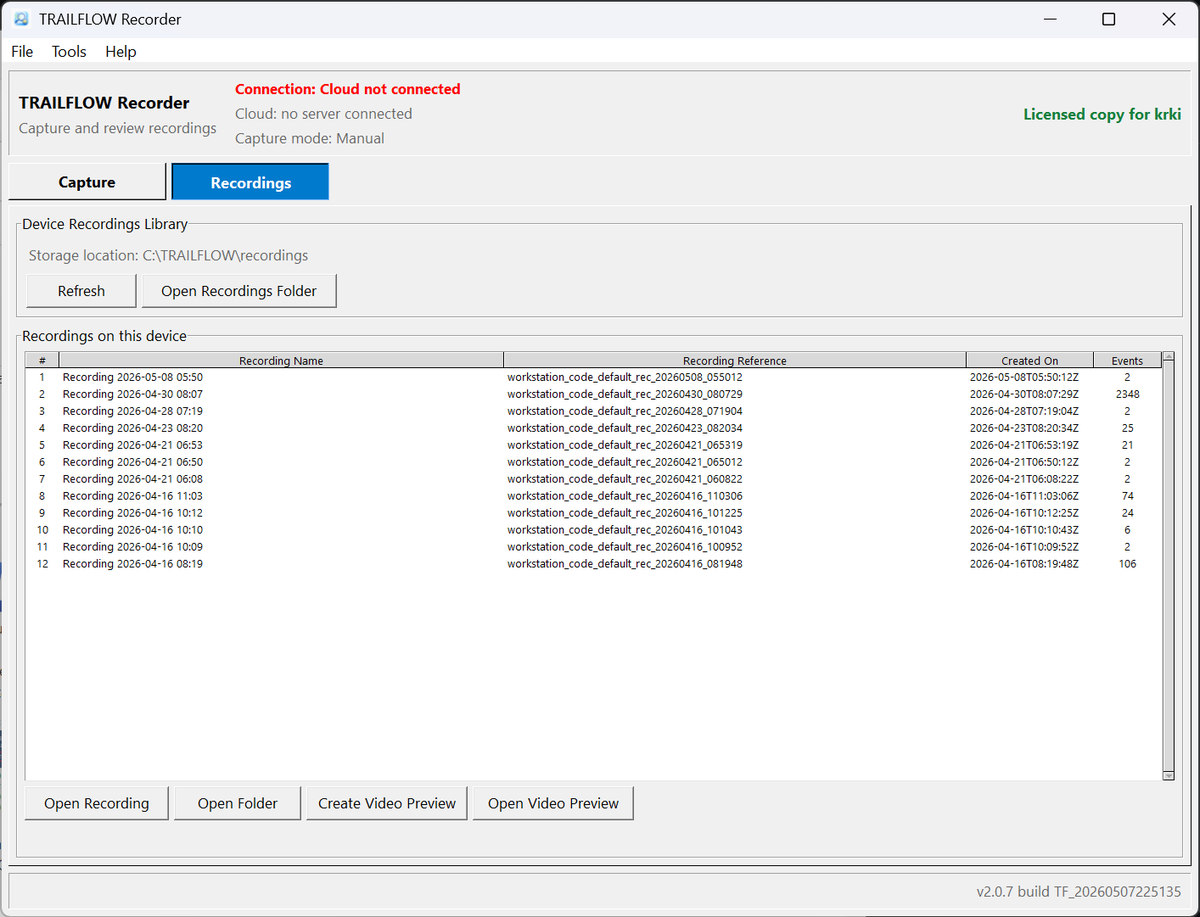Click scrollbar down arrow in recordings list
The height and width of the screenshot is (917, 1200).
(x=1168, y=775)
